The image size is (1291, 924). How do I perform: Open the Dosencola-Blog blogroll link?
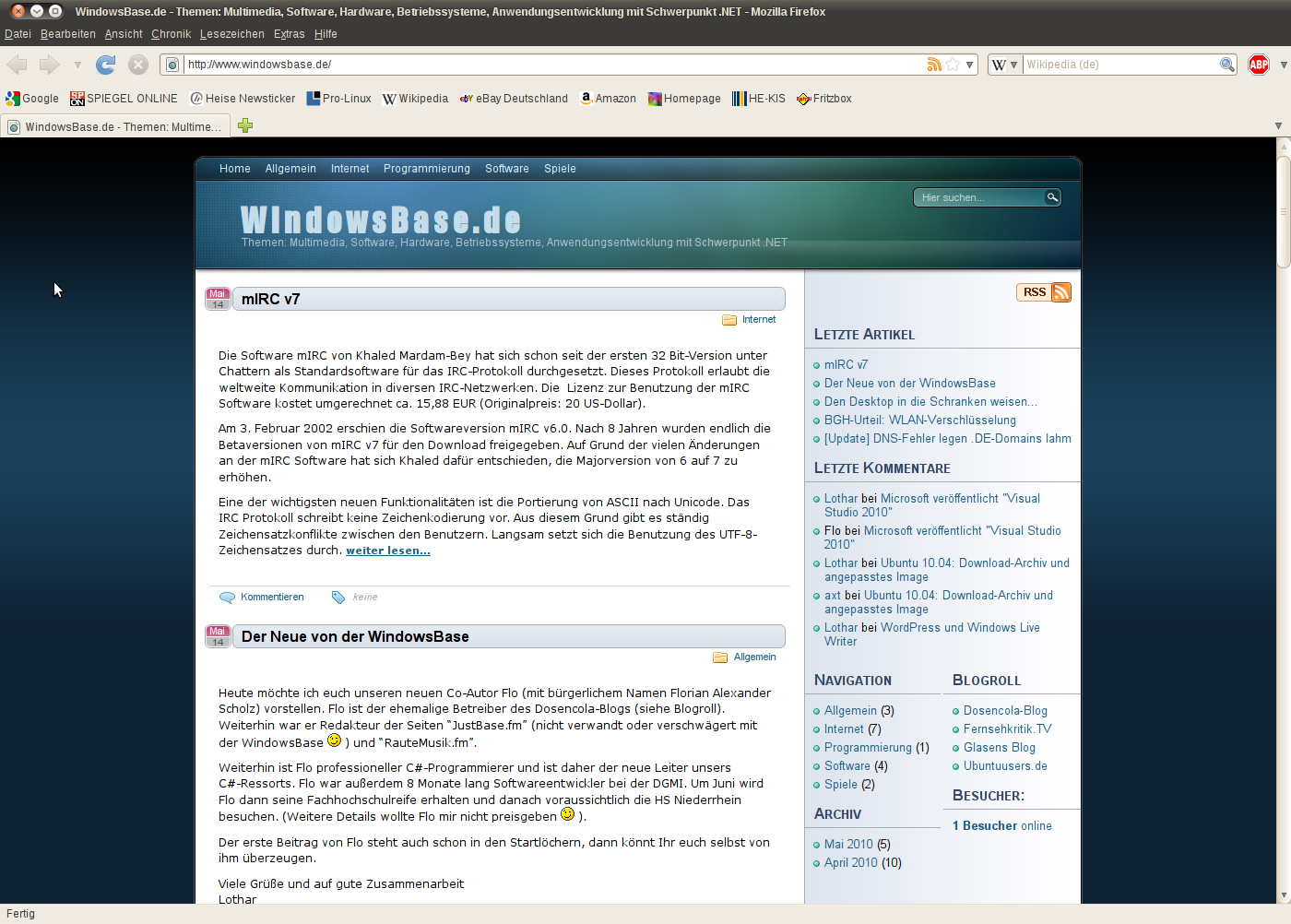click(1005, 711)
